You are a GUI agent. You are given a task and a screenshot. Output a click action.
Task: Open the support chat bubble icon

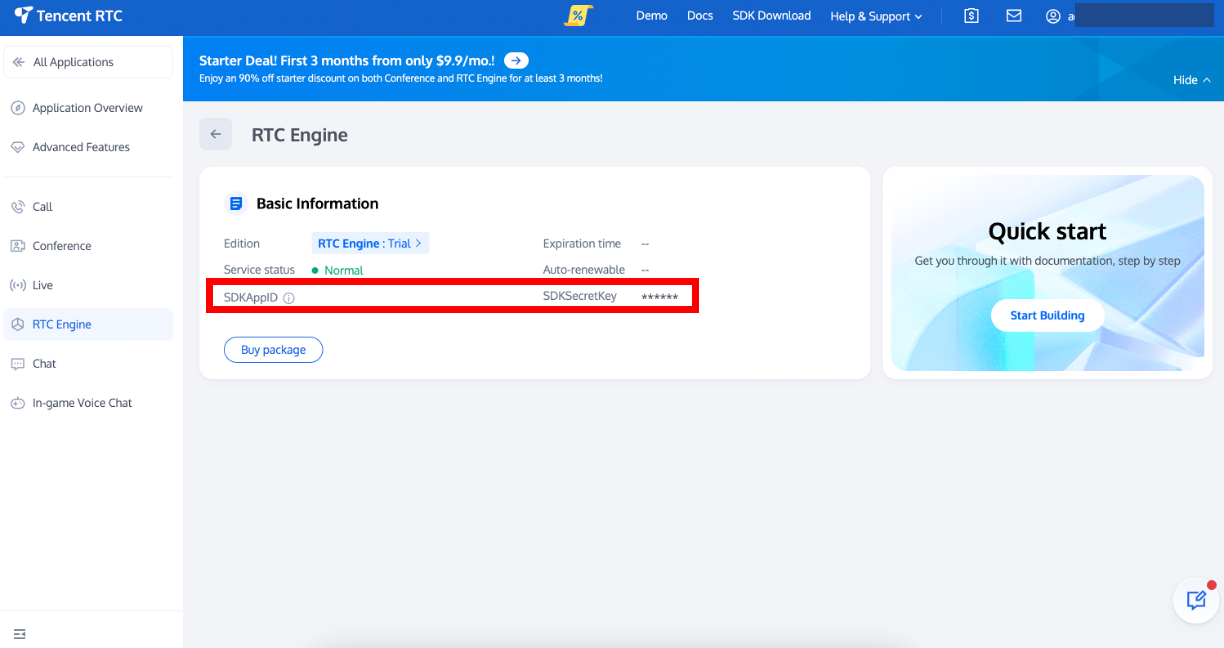point(1196,600)
